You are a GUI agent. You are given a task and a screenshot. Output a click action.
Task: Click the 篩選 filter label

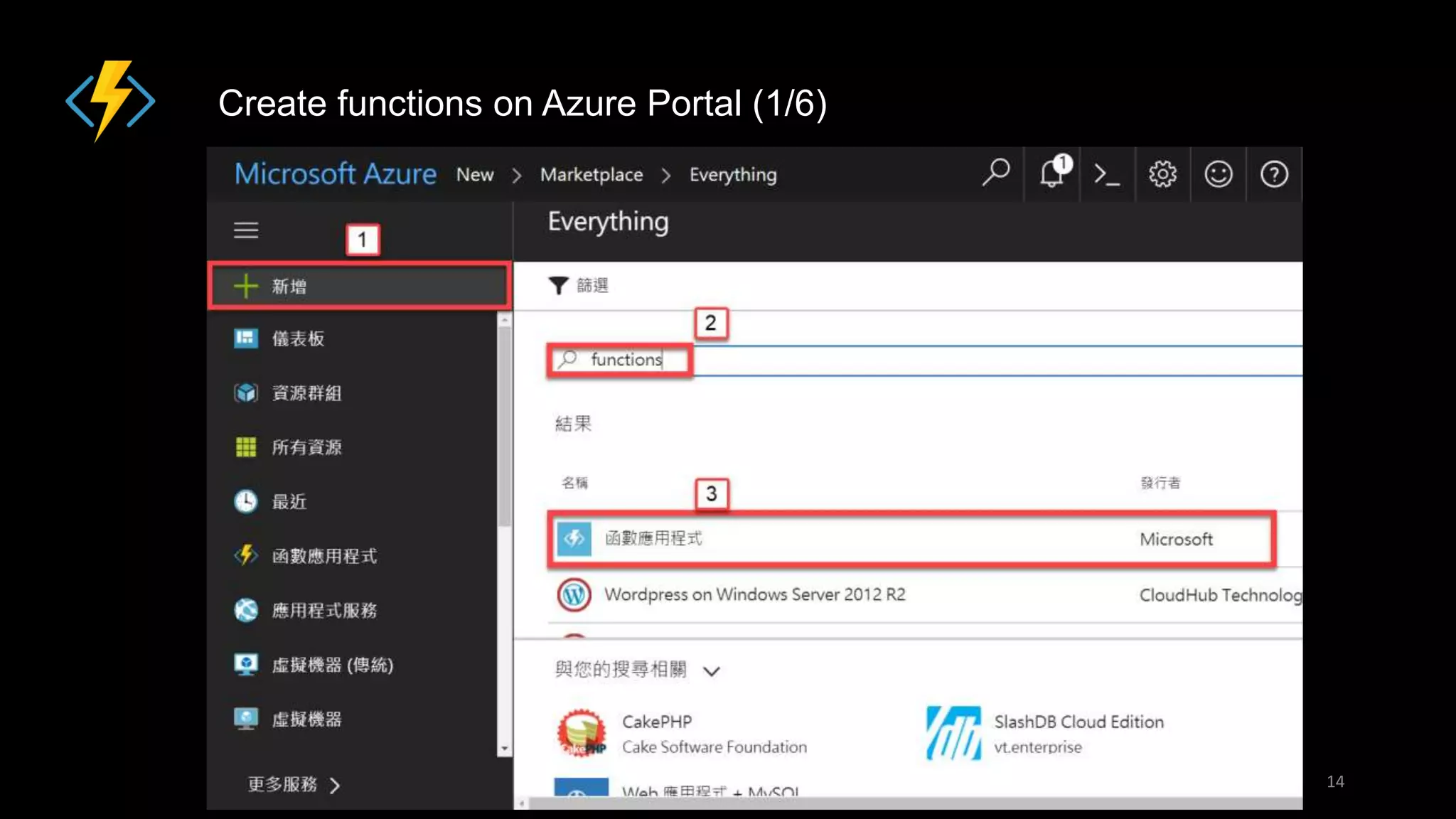coord(592,286)
